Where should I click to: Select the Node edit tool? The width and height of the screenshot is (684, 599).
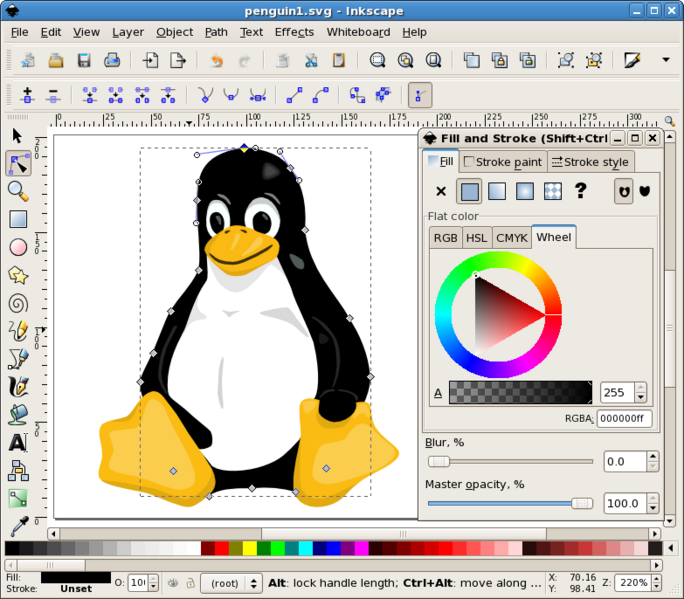18,164
